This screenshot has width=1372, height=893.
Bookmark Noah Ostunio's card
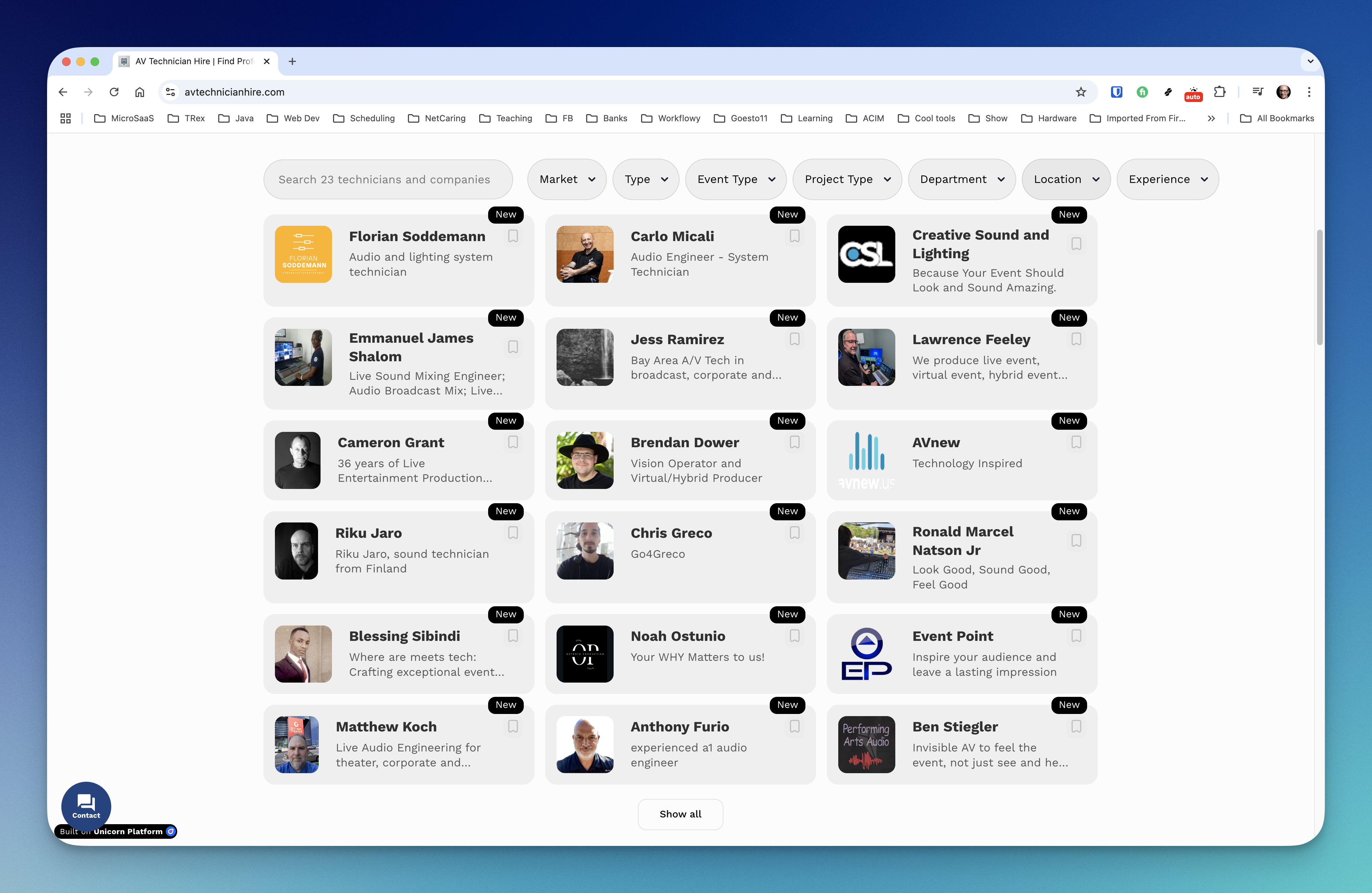[794, 636]
